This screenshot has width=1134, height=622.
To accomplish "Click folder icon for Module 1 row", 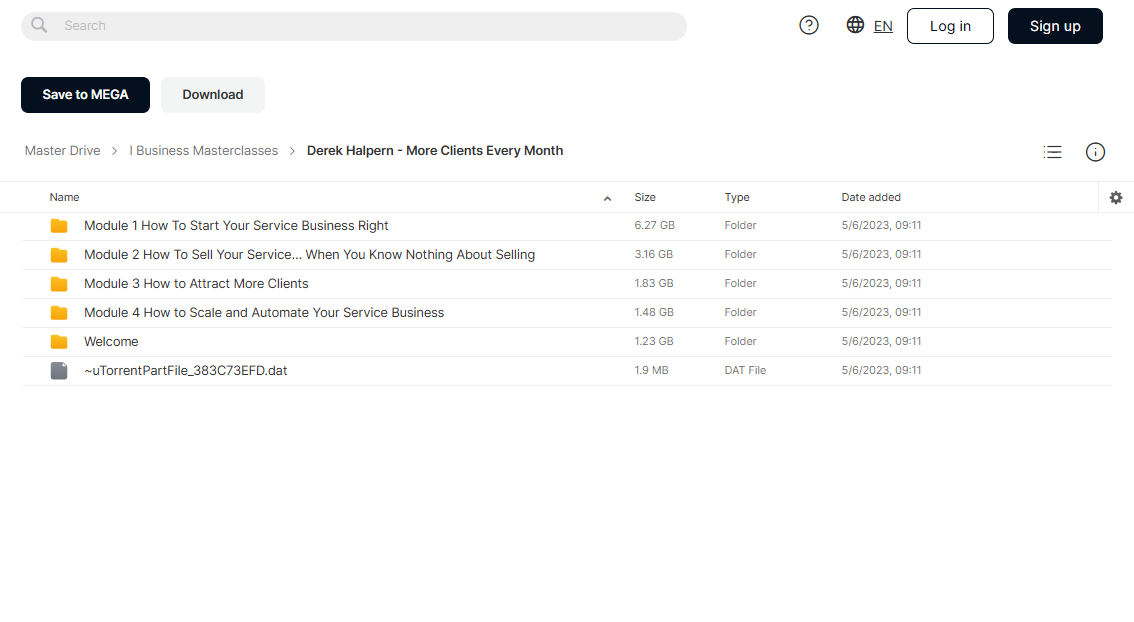I will pos(59,226).
